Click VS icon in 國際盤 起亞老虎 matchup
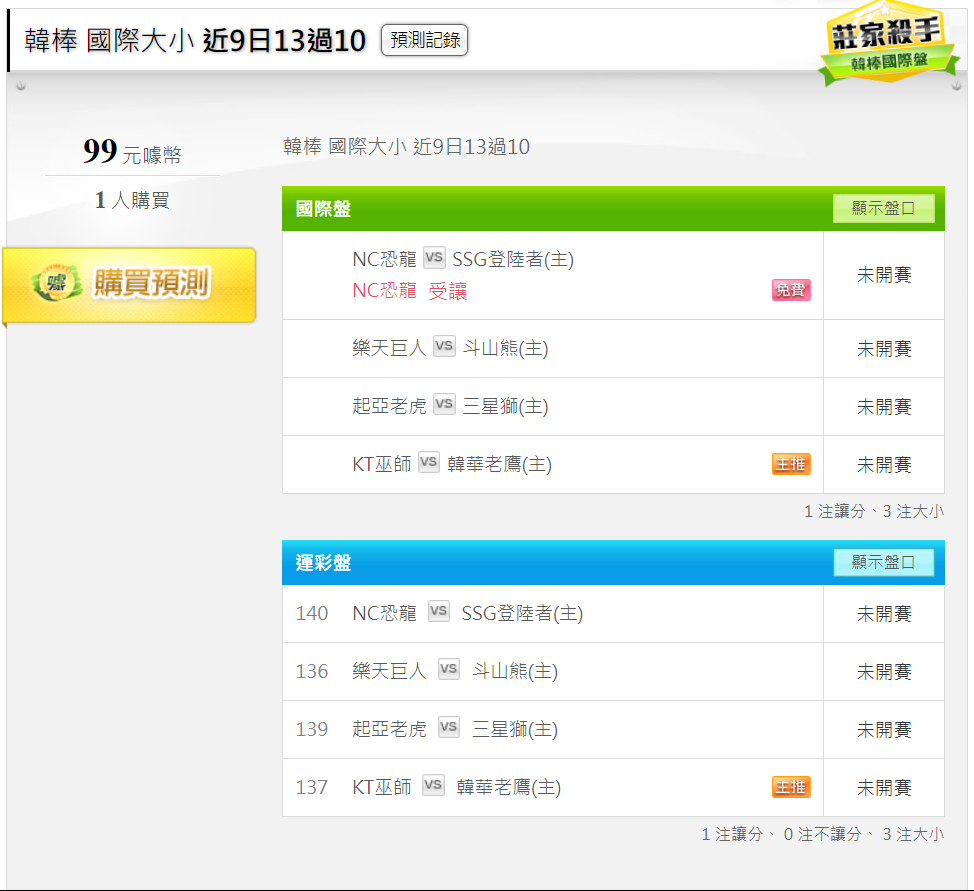The image size is (974, 891). 444,404
